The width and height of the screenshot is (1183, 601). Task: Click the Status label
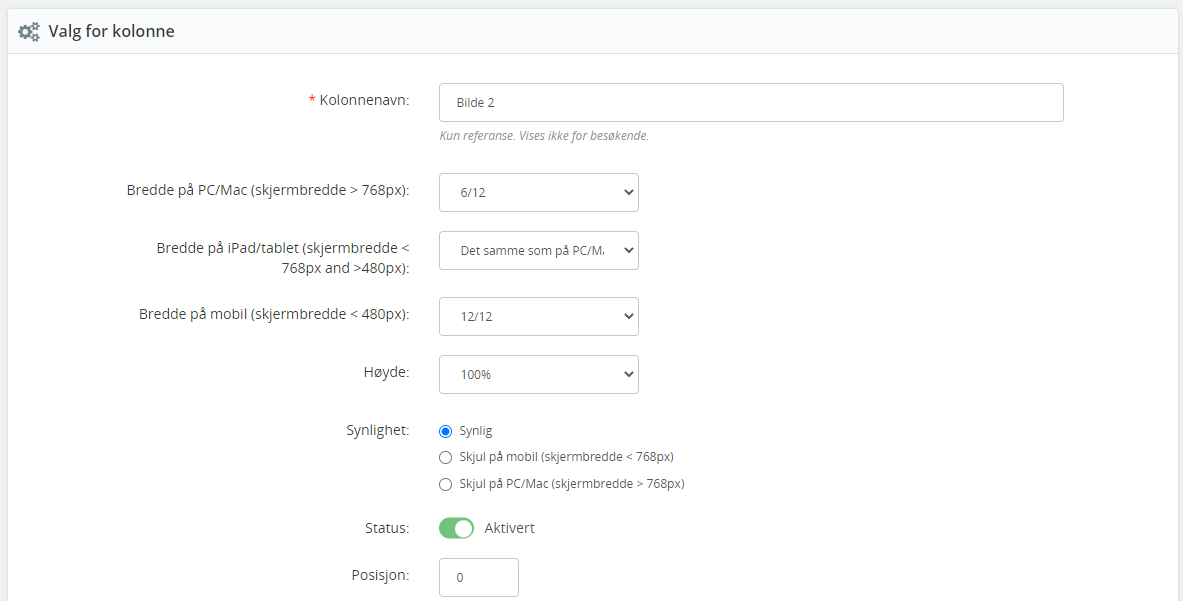387,528
